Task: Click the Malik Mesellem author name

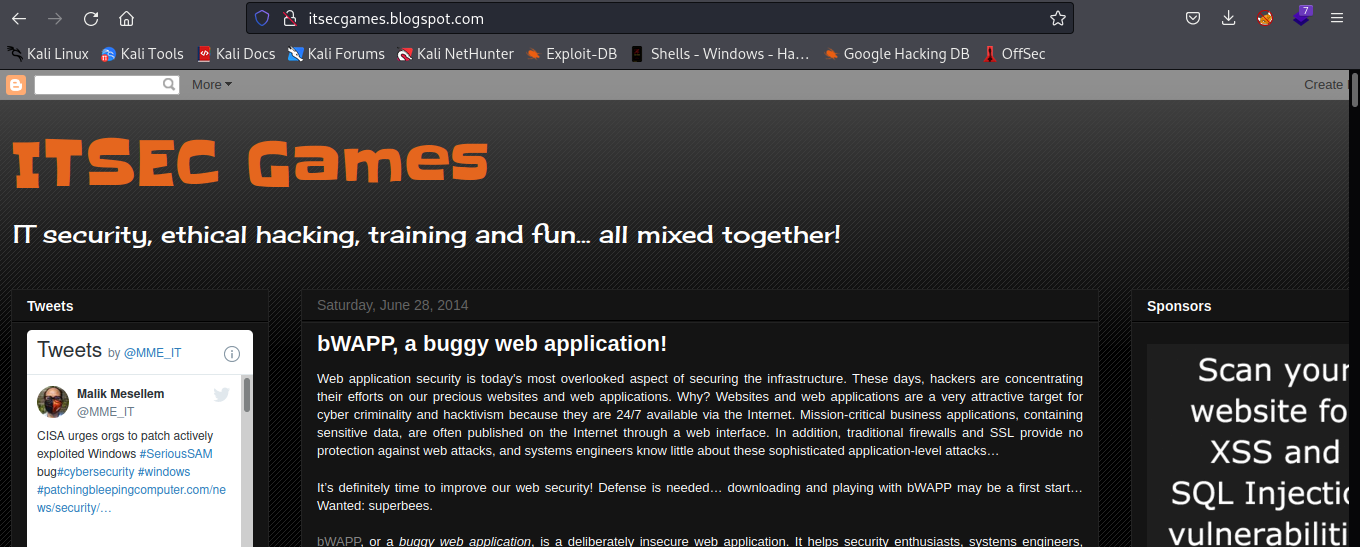Action: tap(120, 394)
